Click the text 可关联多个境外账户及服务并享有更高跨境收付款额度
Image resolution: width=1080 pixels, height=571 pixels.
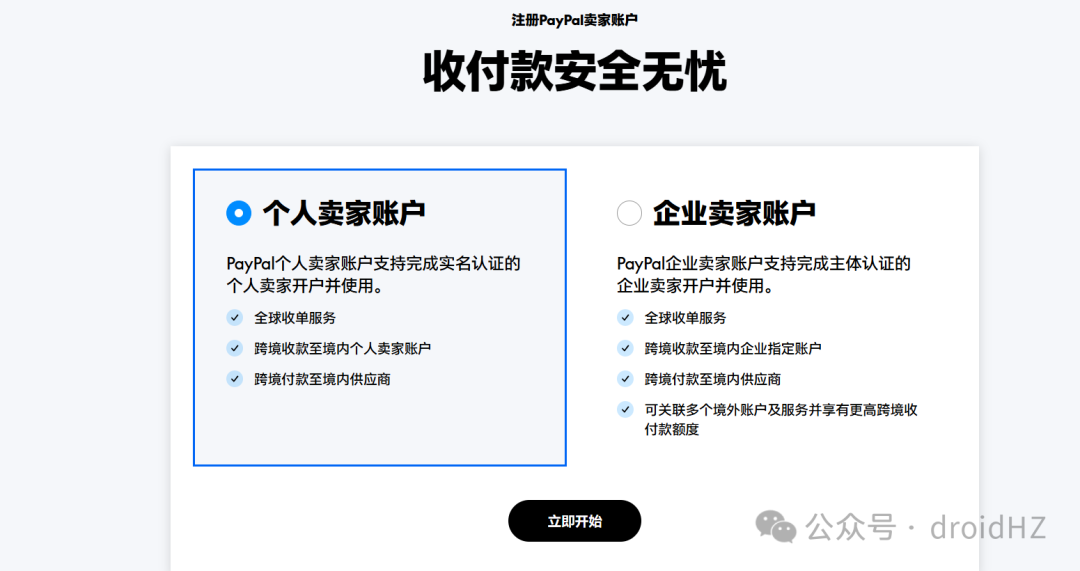781,419
